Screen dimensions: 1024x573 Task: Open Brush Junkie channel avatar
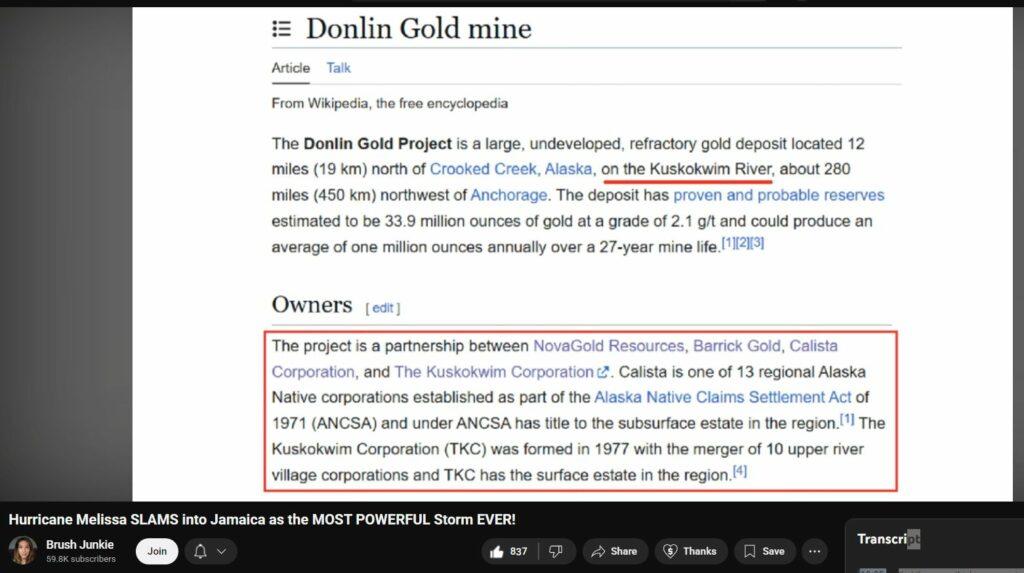coord(24,551)
